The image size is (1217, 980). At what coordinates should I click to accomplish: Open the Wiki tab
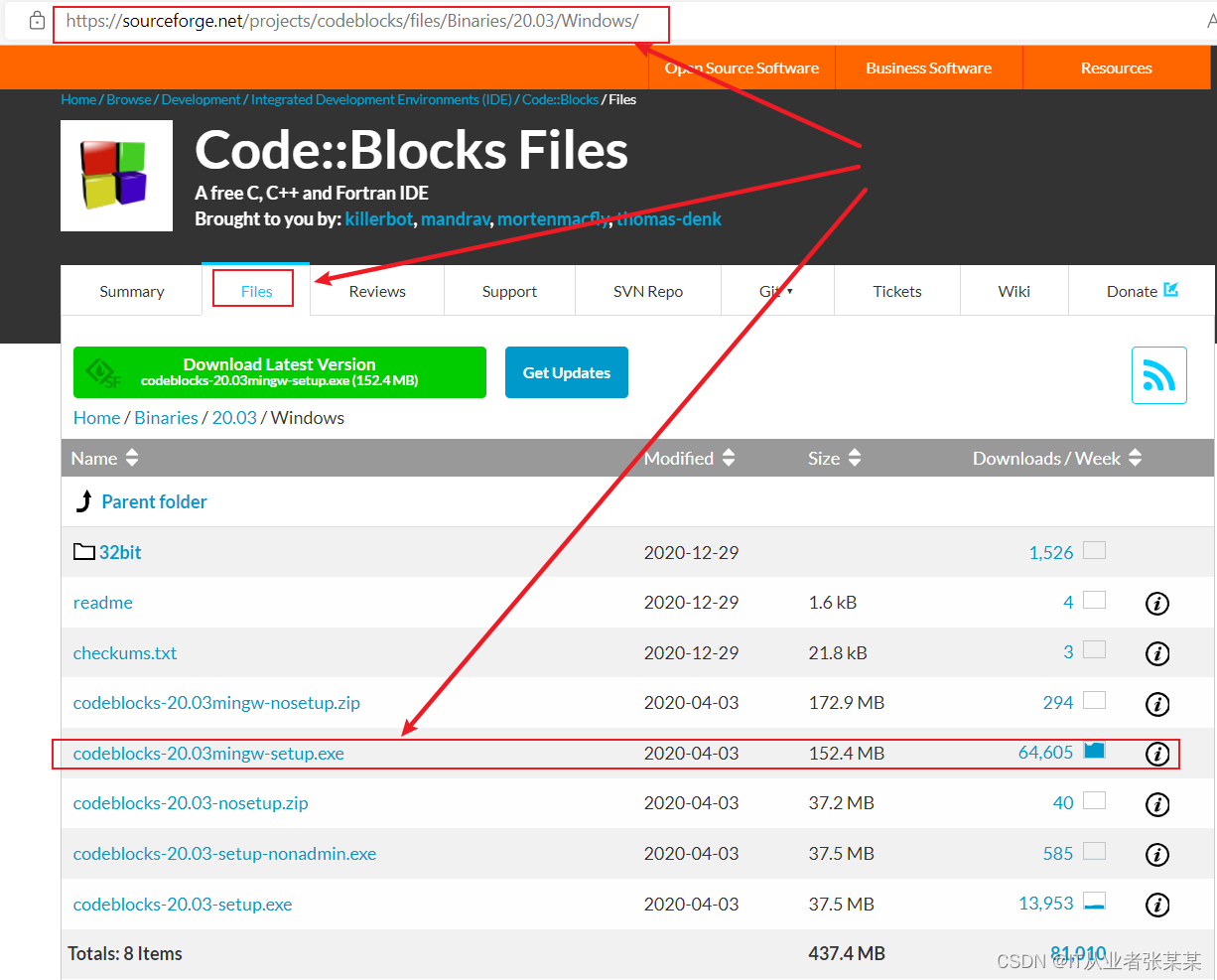[x=1014, y=290]
